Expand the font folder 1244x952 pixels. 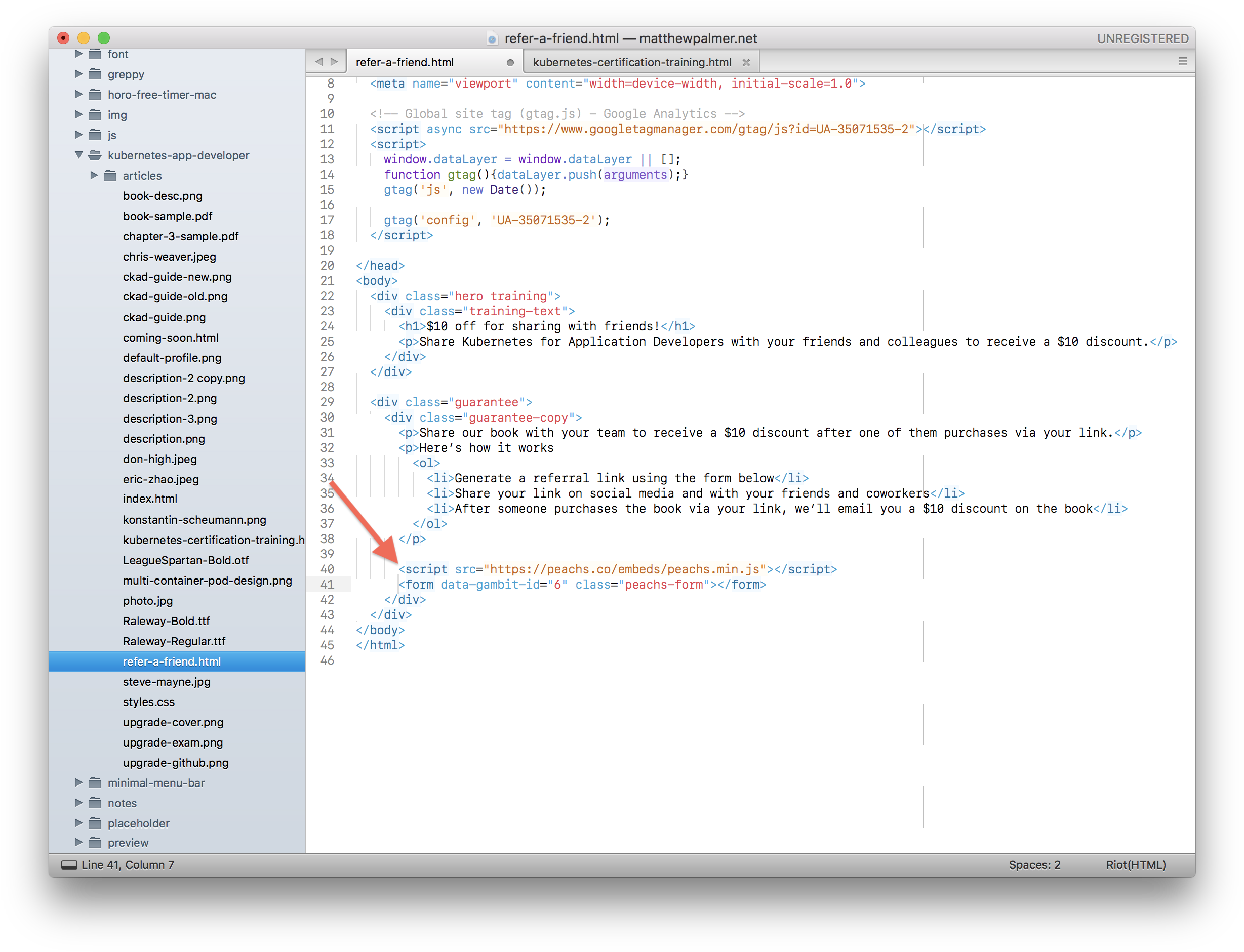click(x=79, y=54)
